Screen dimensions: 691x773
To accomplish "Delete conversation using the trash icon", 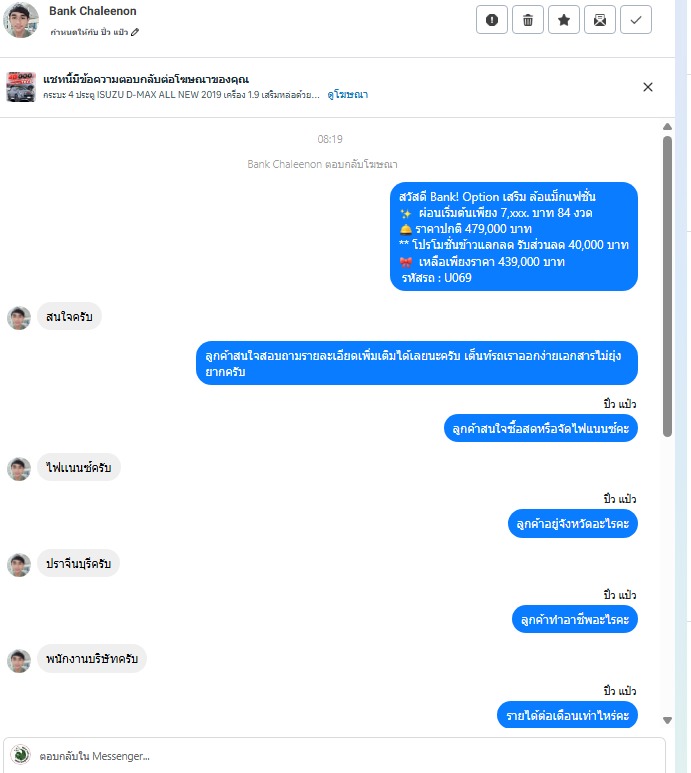I will 527,20.
